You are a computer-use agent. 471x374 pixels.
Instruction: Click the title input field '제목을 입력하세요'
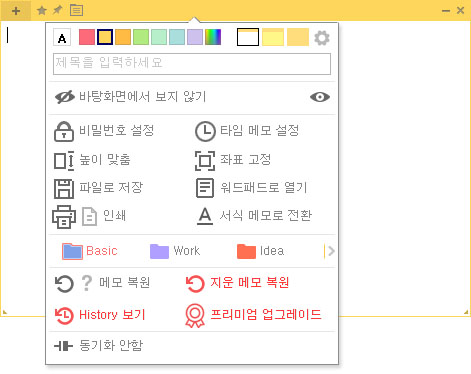click(192, 64)
